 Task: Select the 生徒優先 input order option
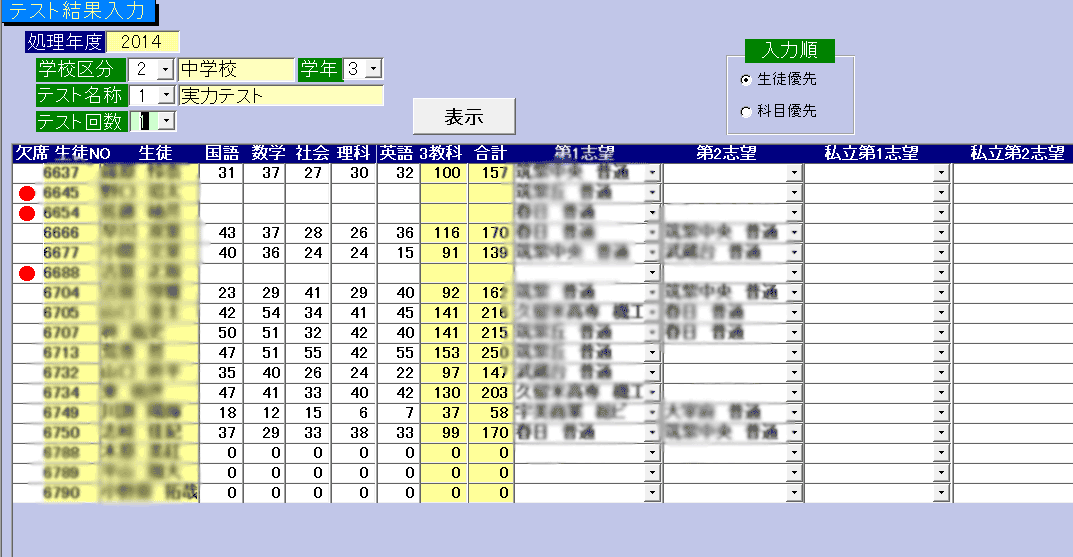point(746,80)
